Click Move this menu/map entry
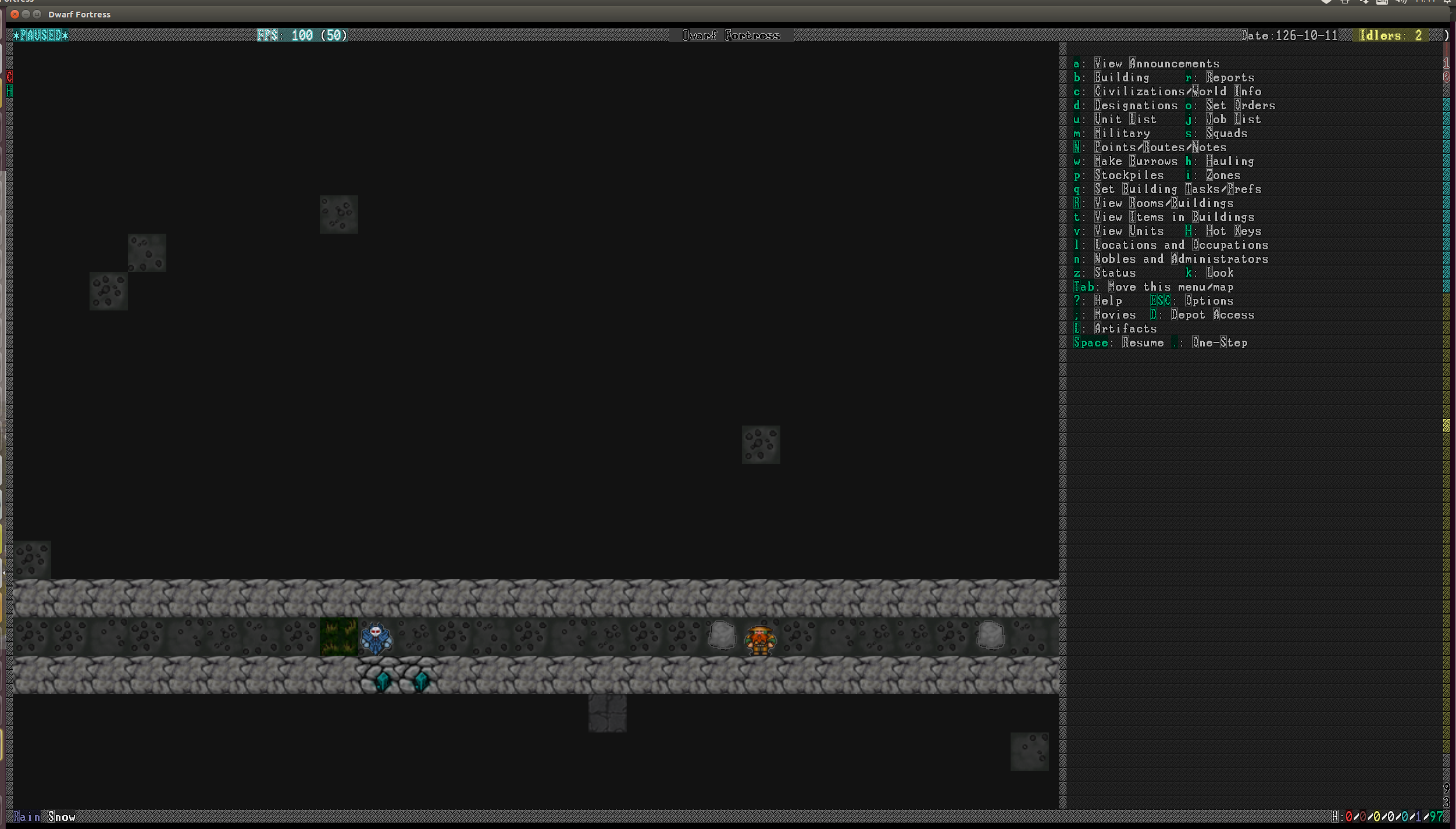Viewport: 1456px width, 829px height. point(1153,287)
